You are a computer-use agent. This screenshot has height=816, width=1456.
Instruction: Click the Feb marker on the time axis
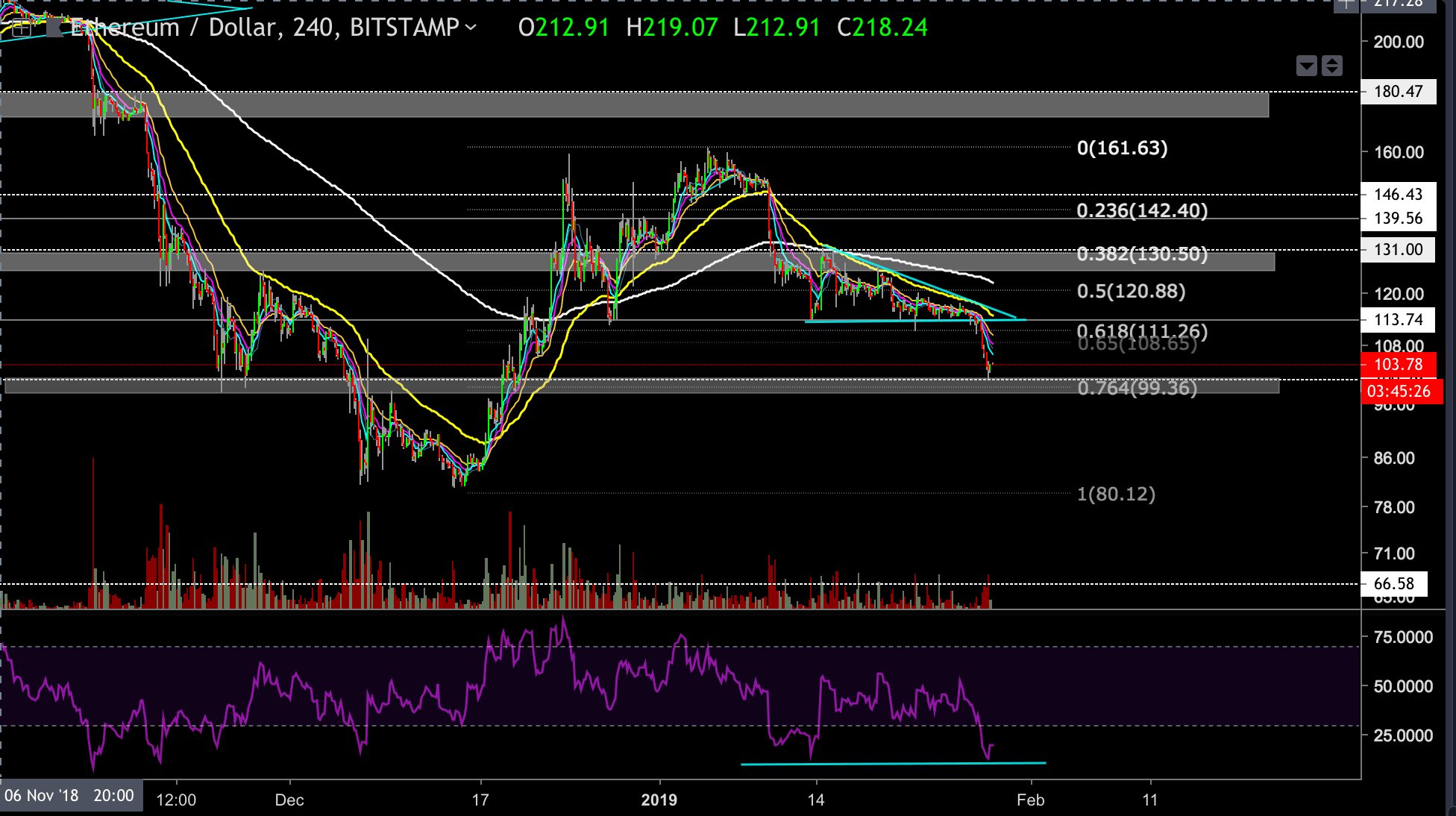pyautogui.click(x=1031, y=800)
